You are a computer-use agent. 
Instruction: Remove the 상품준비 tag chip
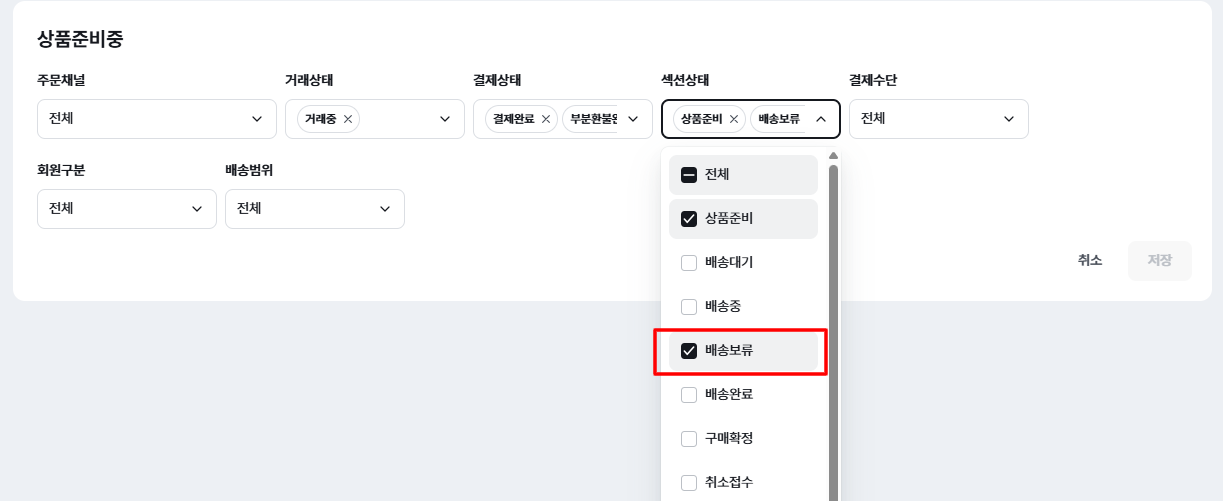[734, 119]
